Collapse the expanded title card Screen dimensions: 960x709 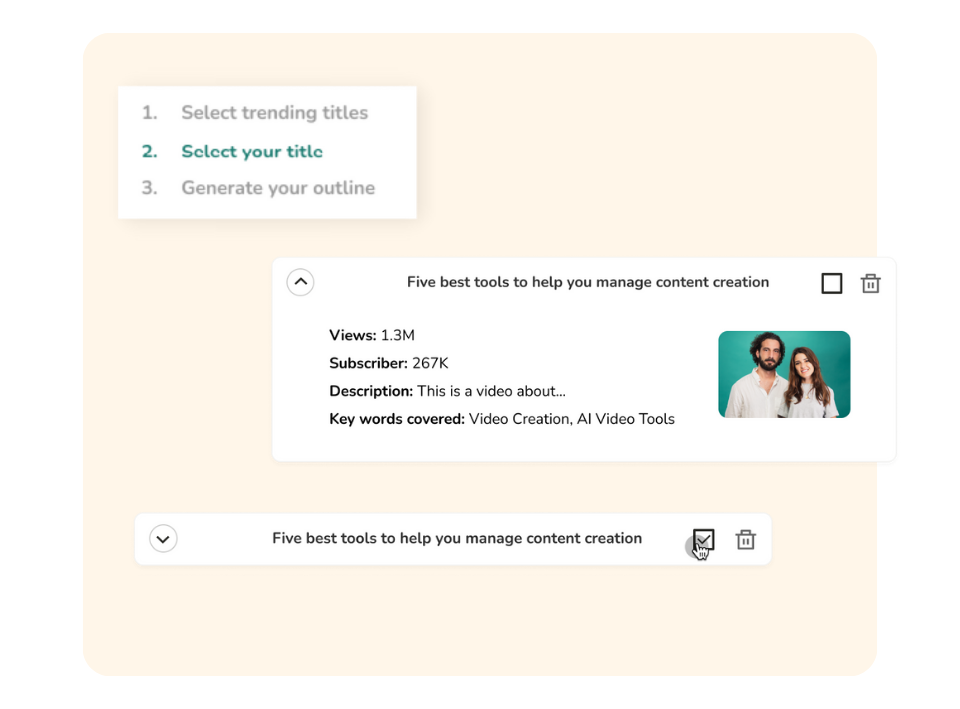pyautogui.click(x=300, y=282)
